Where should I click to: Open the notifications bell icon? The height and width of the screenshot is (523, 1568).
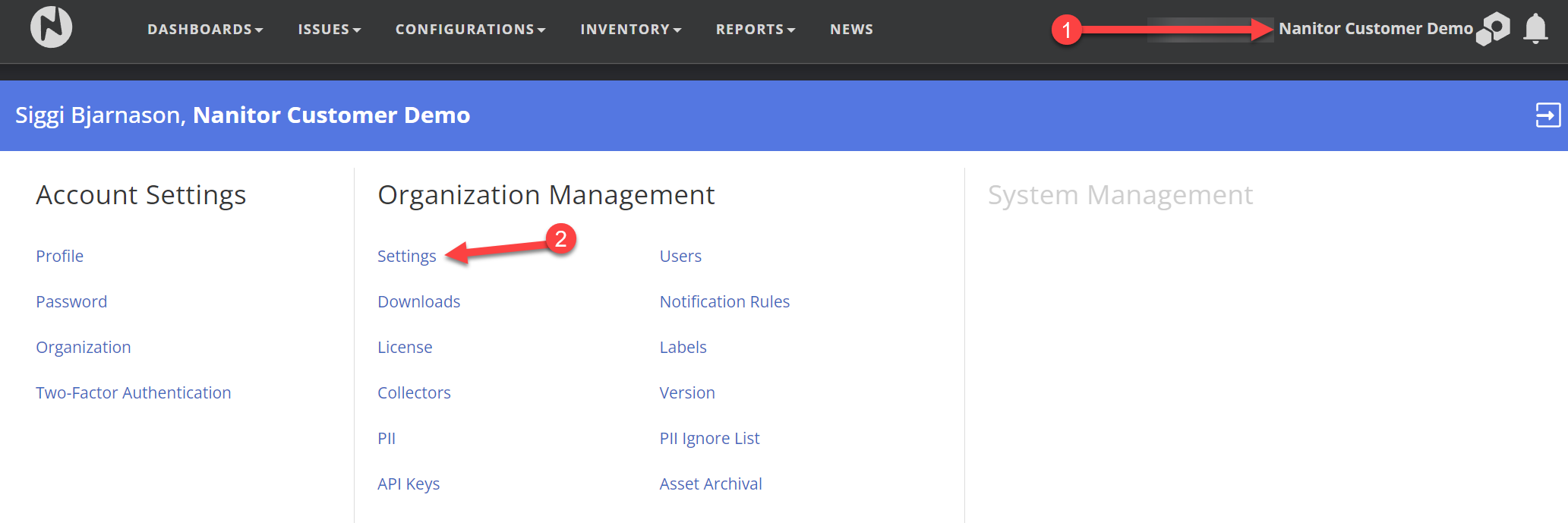click(1535, 29)
